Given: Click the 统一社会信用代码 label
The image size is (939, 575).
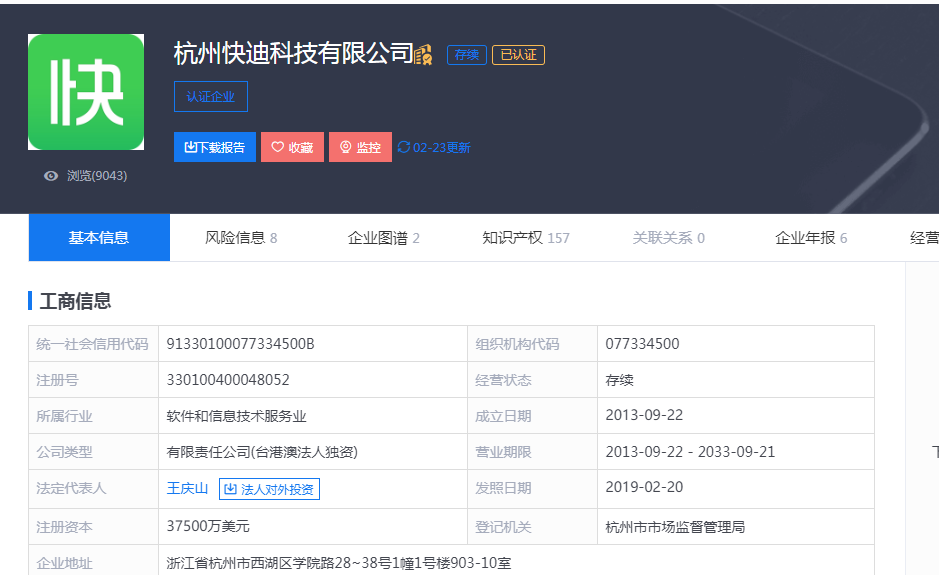Looking at the screenshot, I should (x=92, y=344).
